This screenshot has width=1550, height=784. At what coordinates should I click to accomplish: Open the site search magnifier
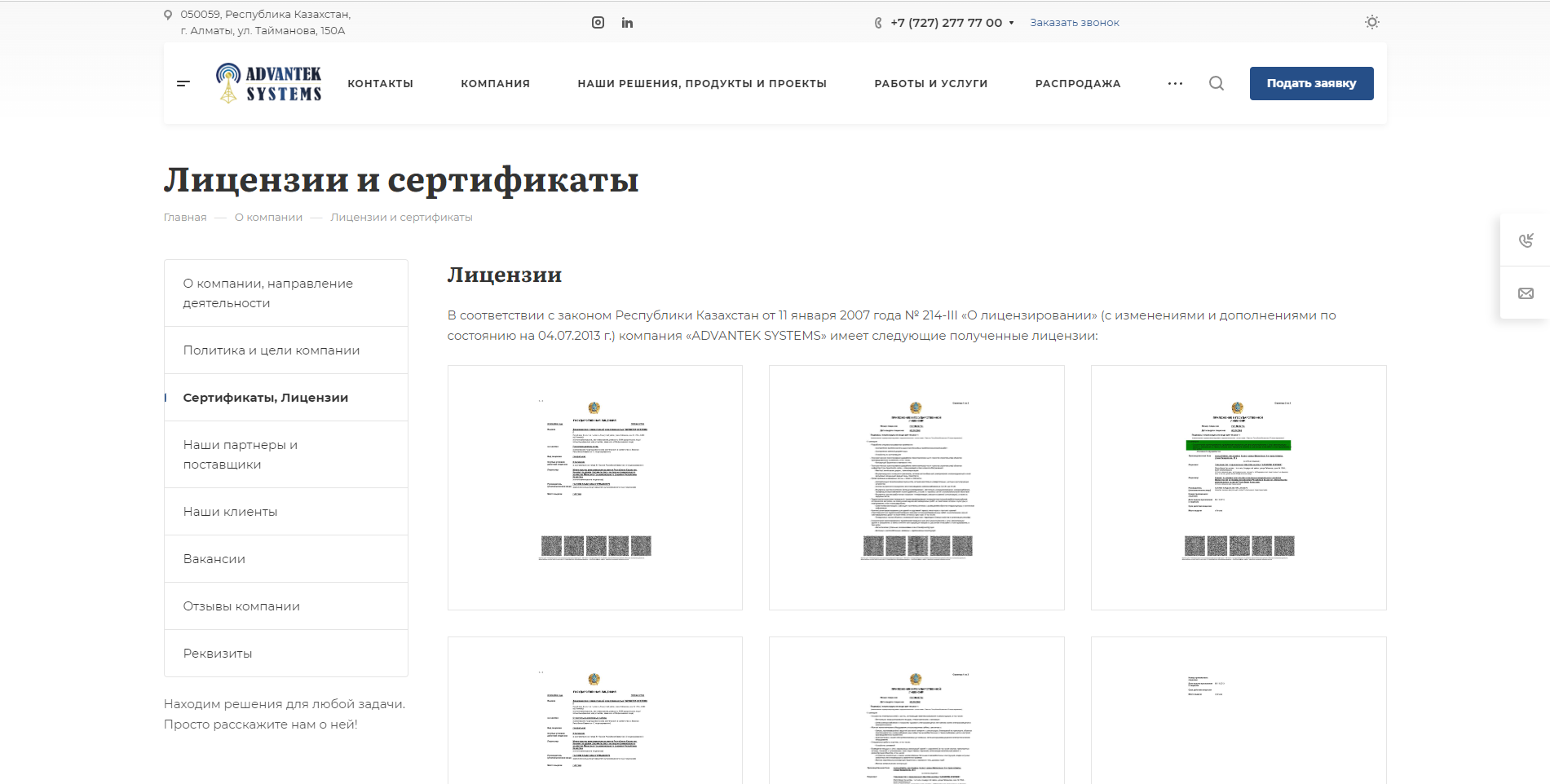point(1217,83)
